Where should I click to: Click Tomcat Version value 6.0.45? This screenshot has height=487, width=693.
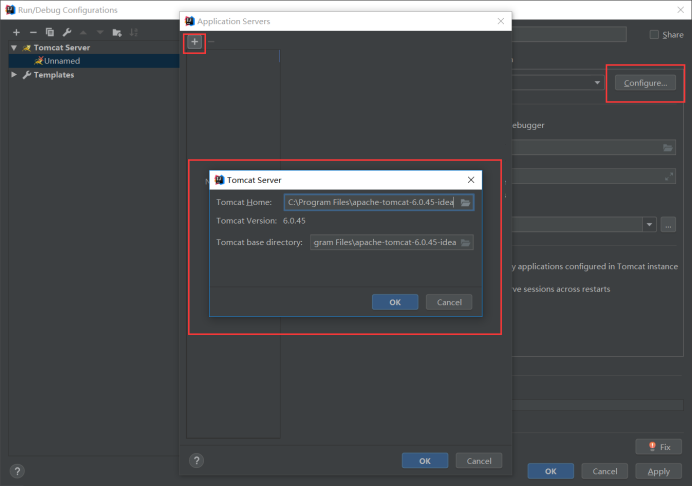(x=294, y=221)
